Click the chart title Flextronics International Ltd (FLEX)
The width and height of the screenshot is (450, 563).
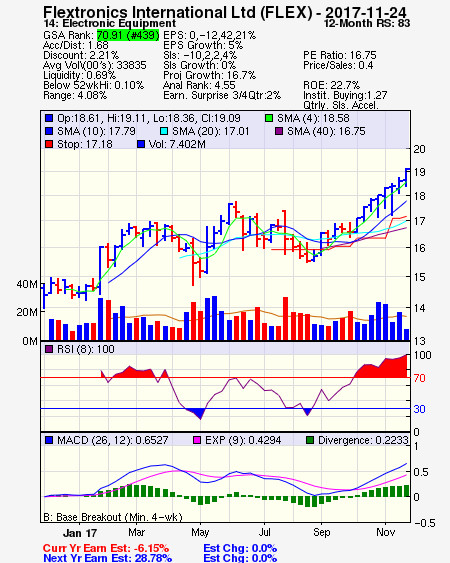178,13
